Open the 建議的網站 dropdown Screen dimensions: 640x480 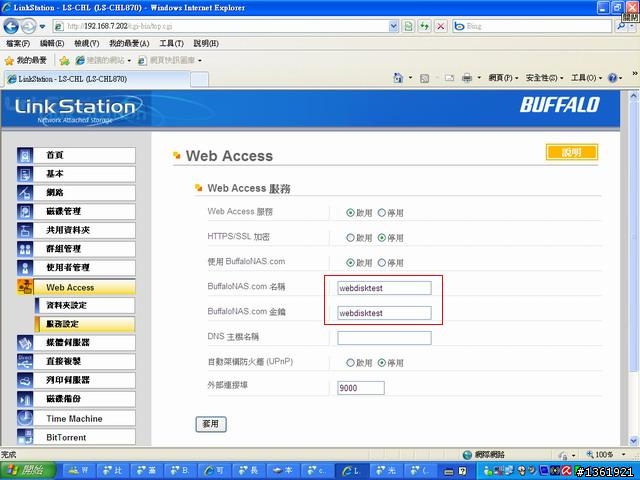[129, 61]
